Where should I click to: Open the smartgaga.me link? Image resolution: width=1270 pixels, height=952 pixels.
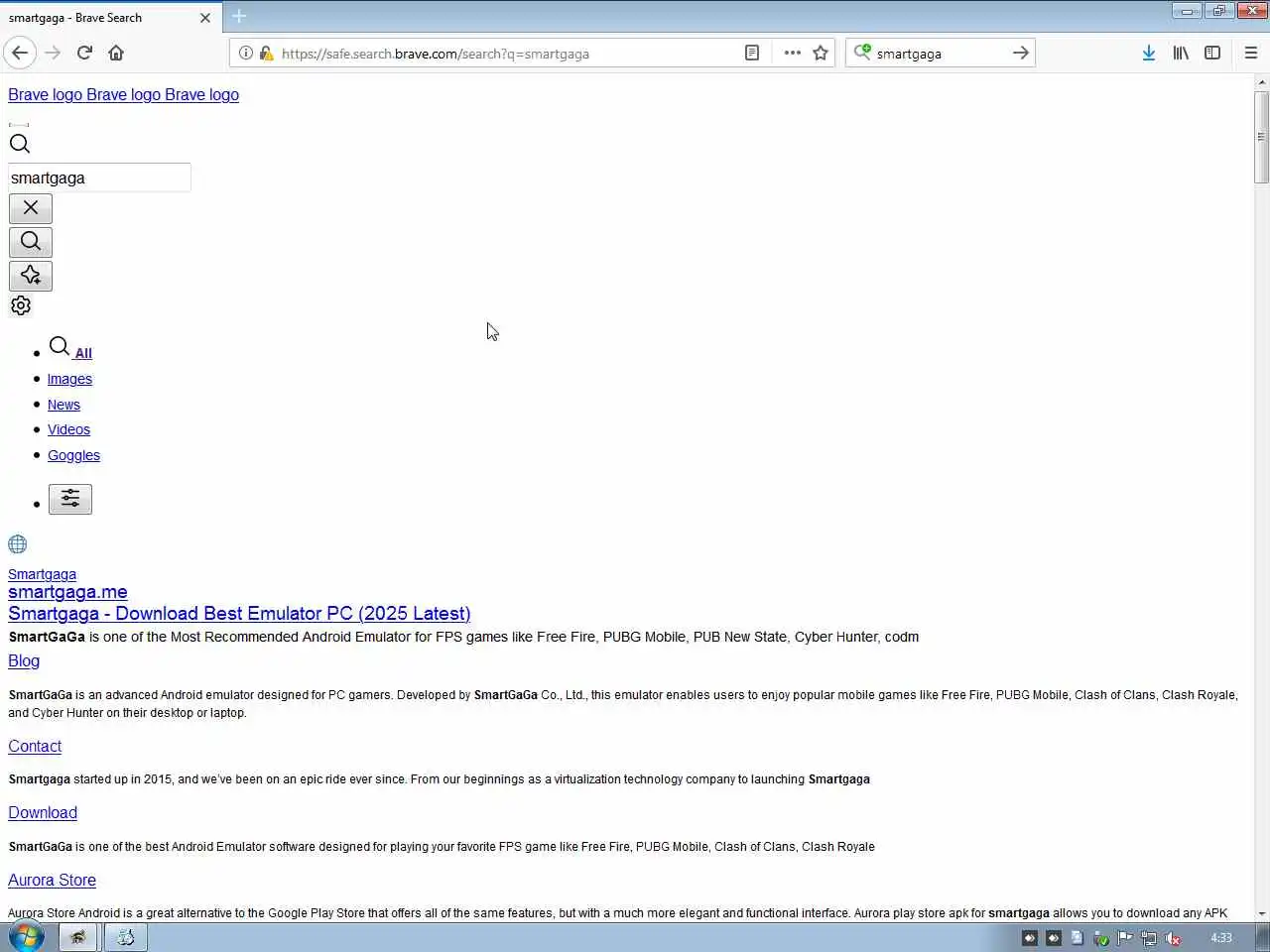pos(67,592)
